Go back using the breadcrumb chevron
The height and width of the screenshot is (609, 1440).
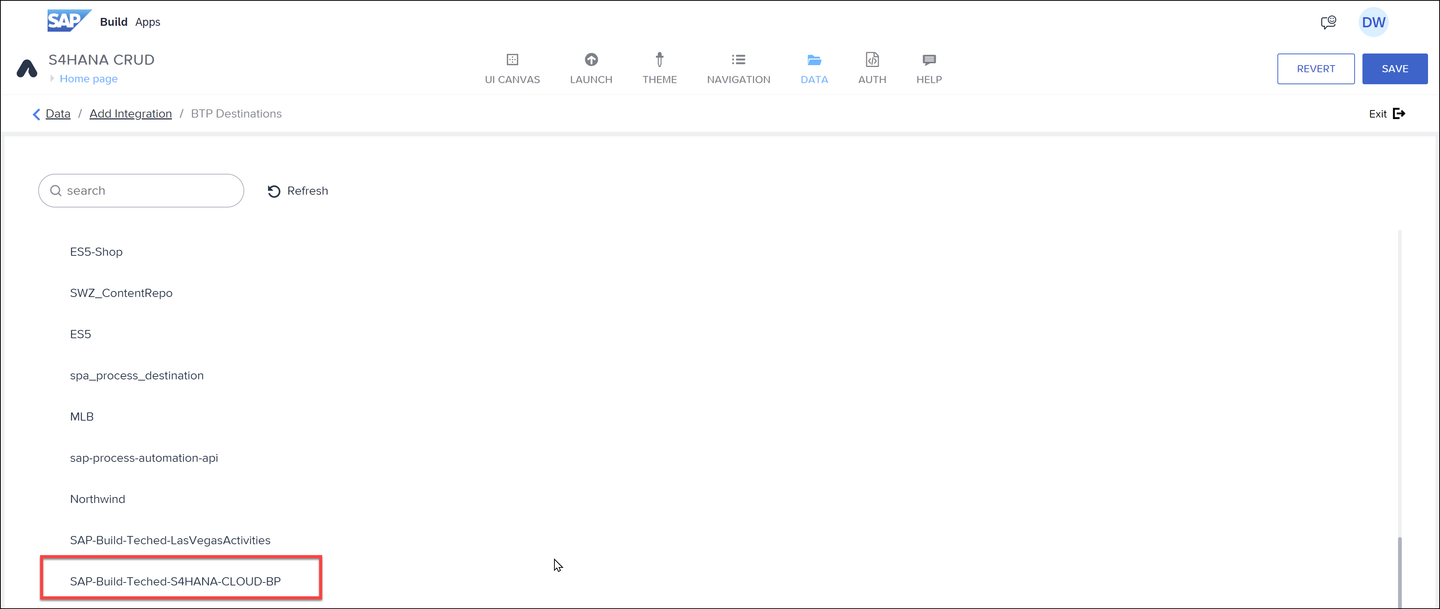[36, 114]
